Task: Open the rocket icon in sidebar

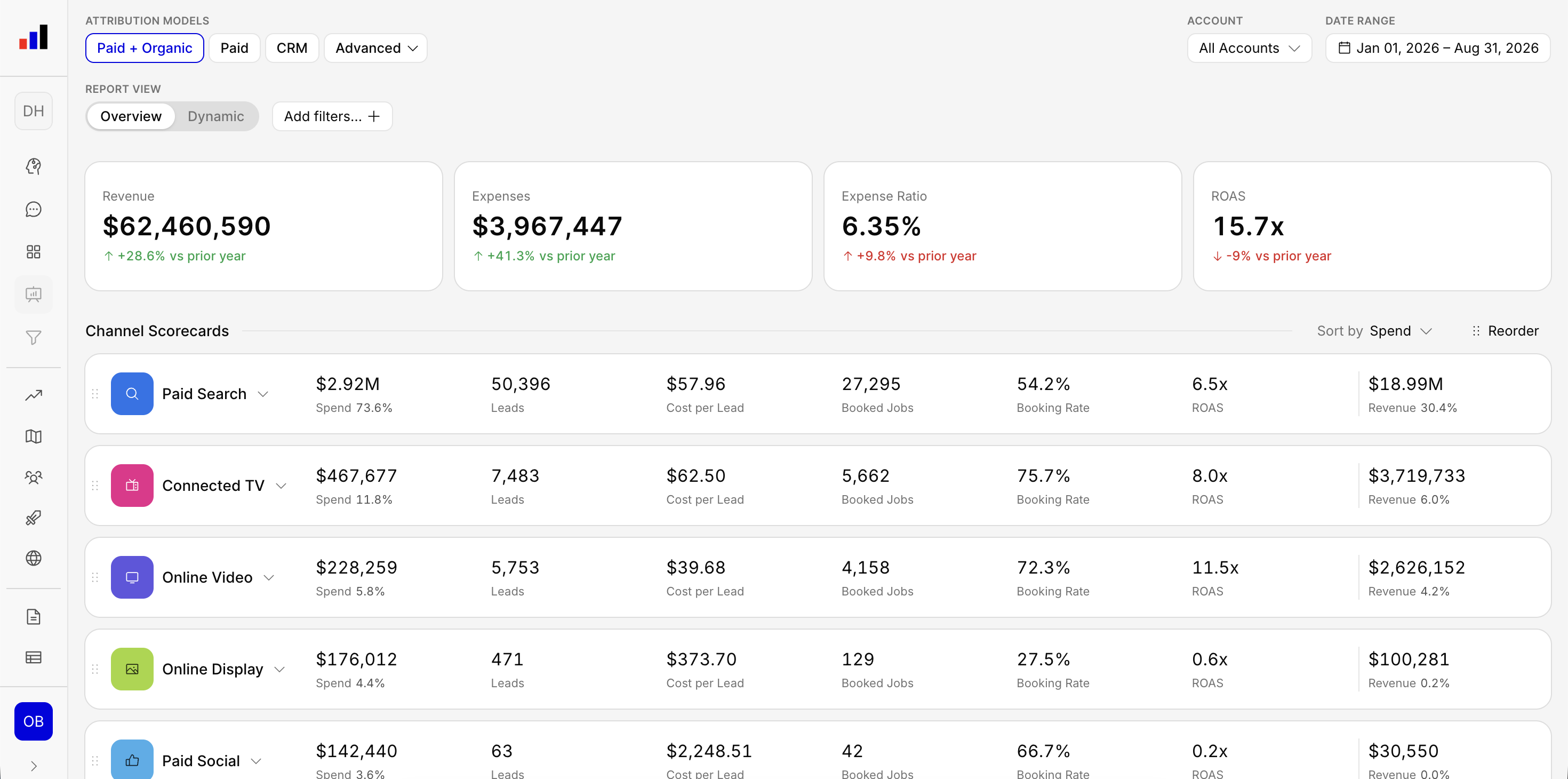Action: [x=34, y=518]
